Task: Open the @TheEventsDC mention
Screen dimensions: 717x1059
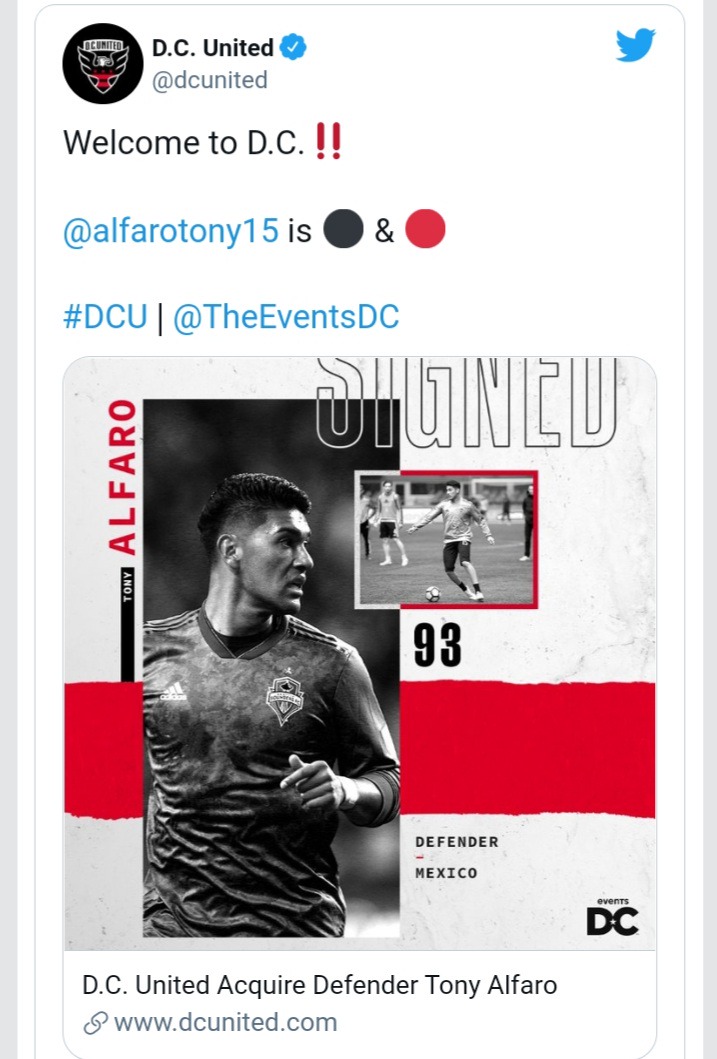Action: pos(286,316)
